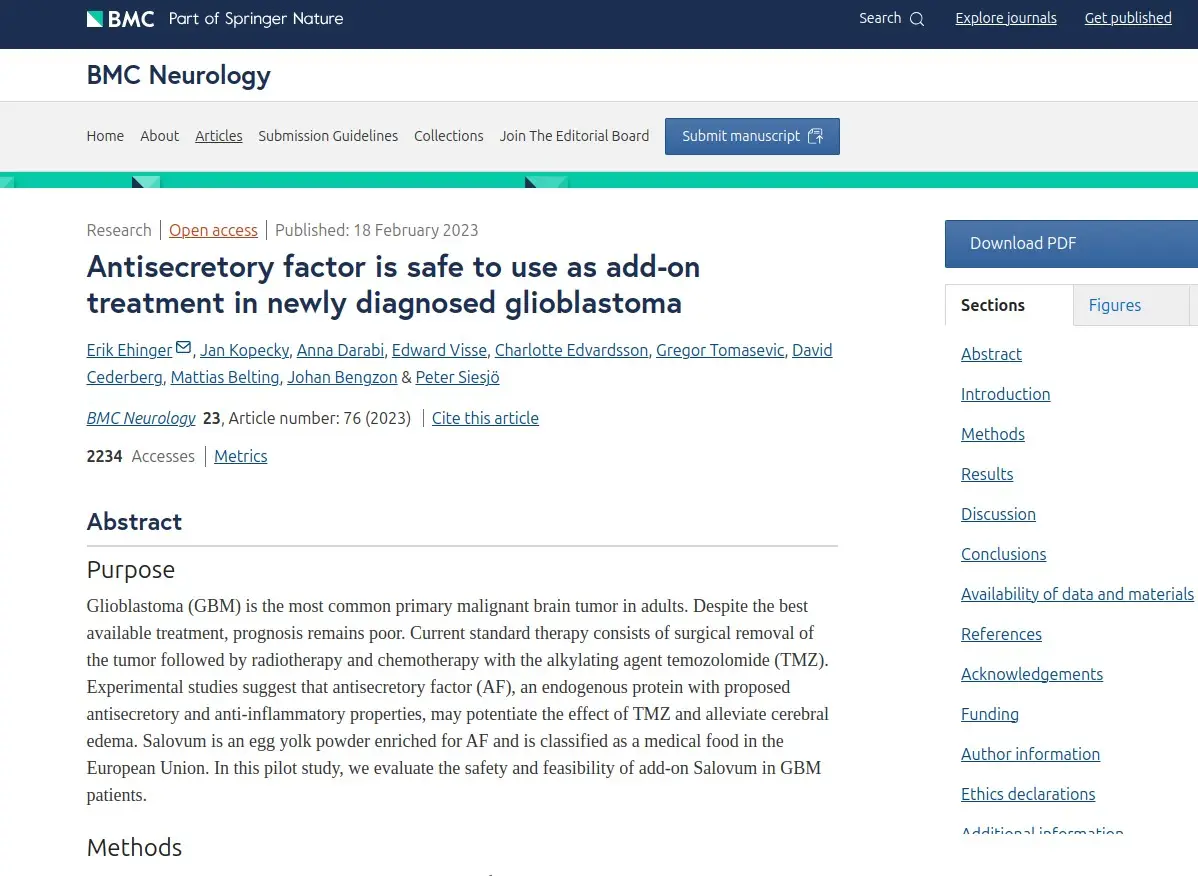
Task: Click the BMC logo icon
Action: point(121,18)
